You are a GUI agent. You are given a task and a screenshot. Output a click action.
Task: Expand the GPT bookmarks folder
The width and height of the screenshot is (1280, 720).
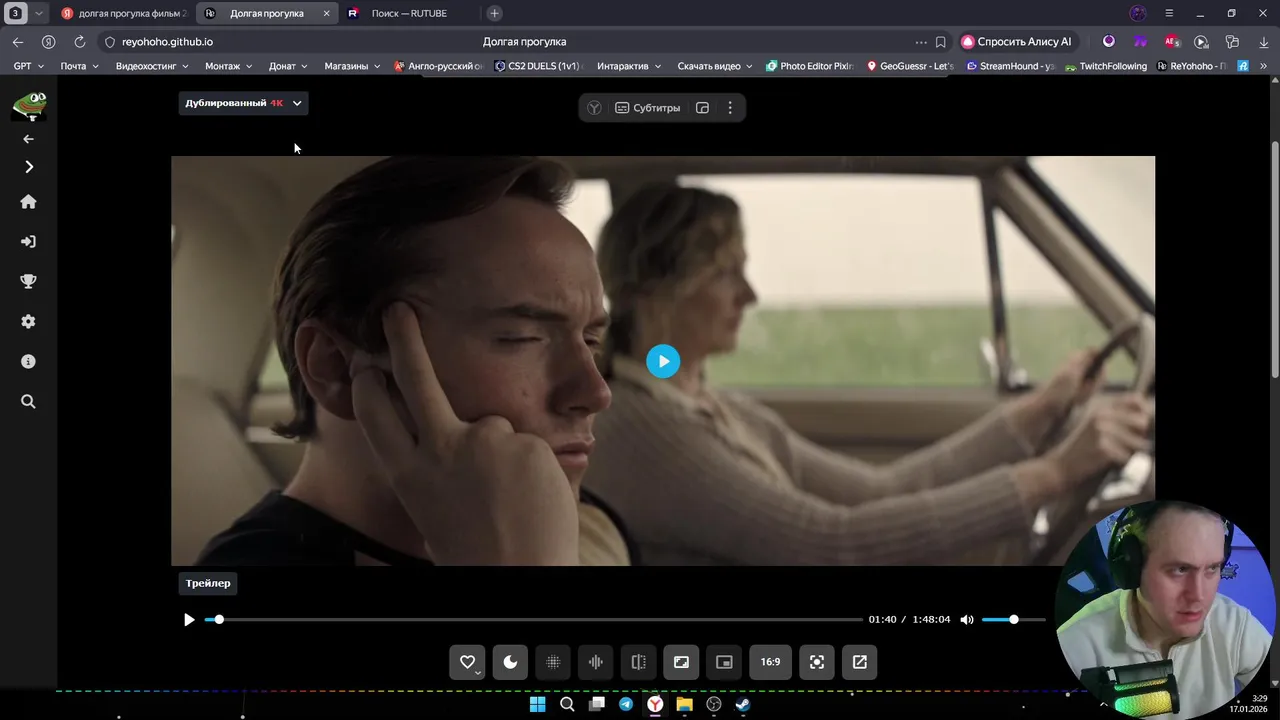coord(28,66)
